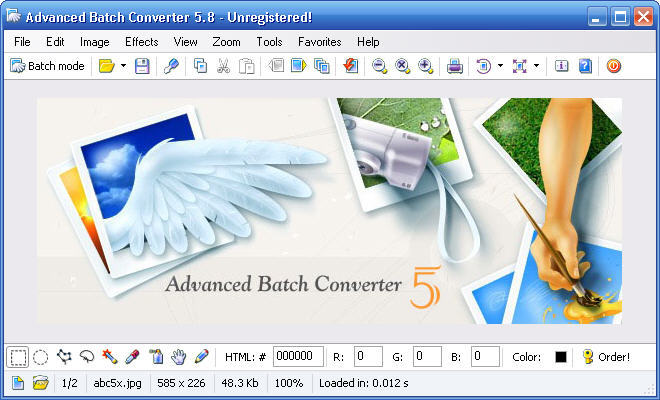Open the Edit menu
Image resolution: width=660 pixels, height=400 pixels.
[55, 42]
